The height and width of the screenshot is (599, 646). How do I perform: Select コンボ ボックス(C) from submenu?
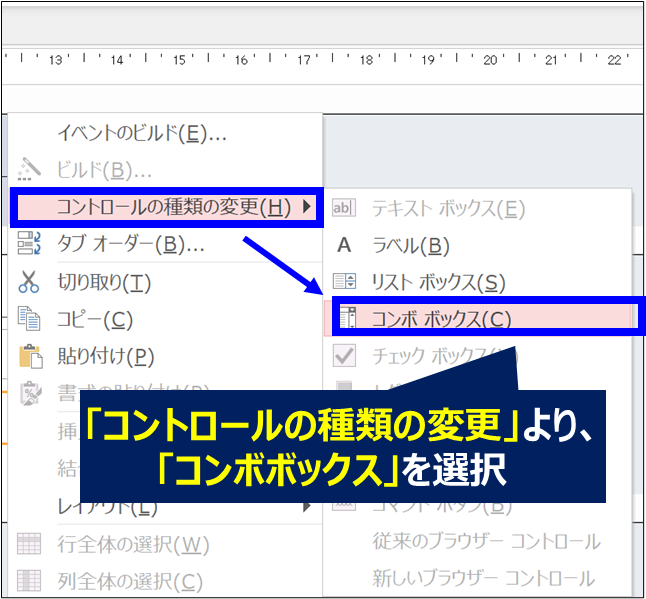[x=441, y=319]
